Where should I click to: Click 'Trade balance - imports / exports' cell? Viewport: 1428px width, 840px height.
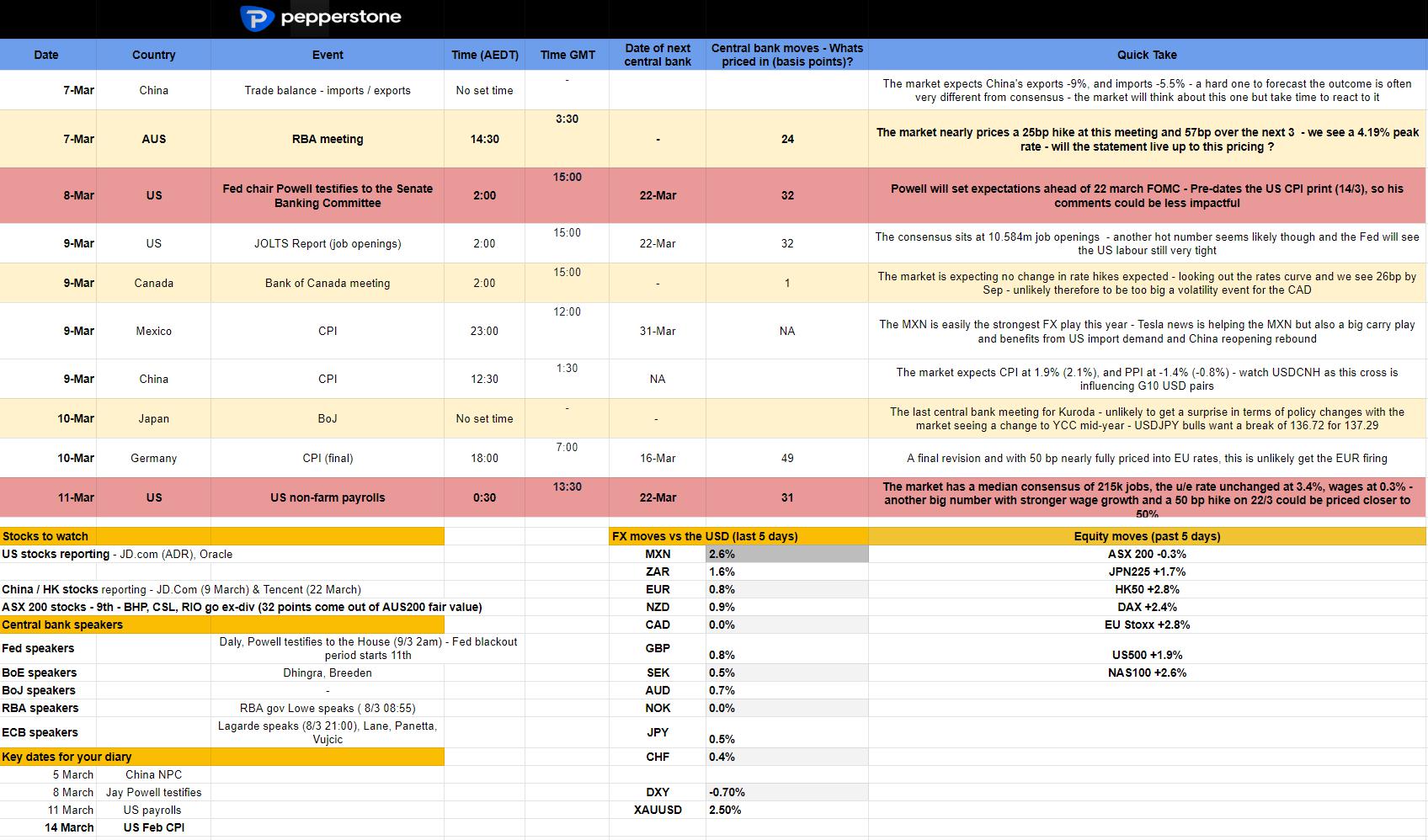[x=328, y=90]
